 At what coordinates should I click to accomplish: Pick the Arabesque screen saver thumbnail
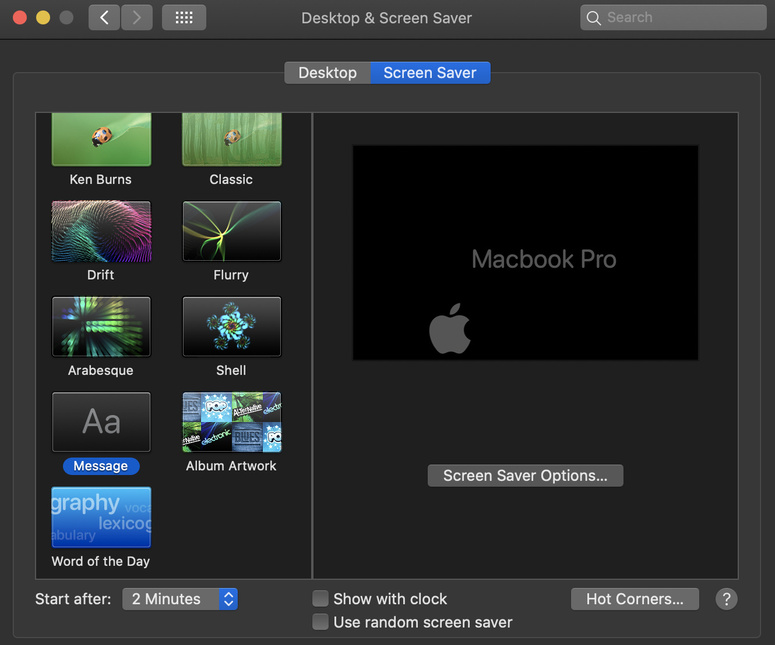[101, 326]
